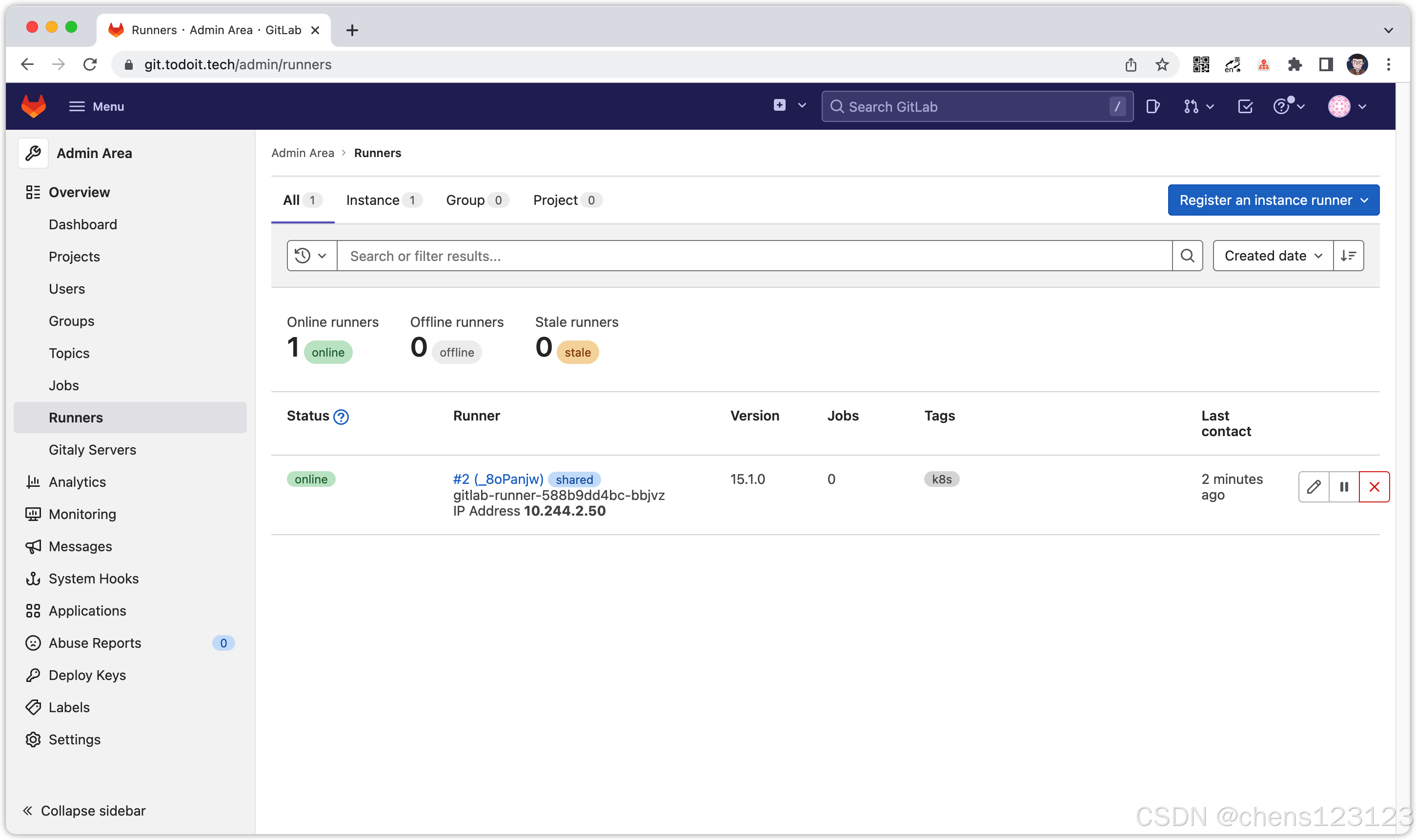The height and width of the screenshot is (840, 1416).
Task: Toggle the sort direction icon
Action: [x=1348, y=256]
